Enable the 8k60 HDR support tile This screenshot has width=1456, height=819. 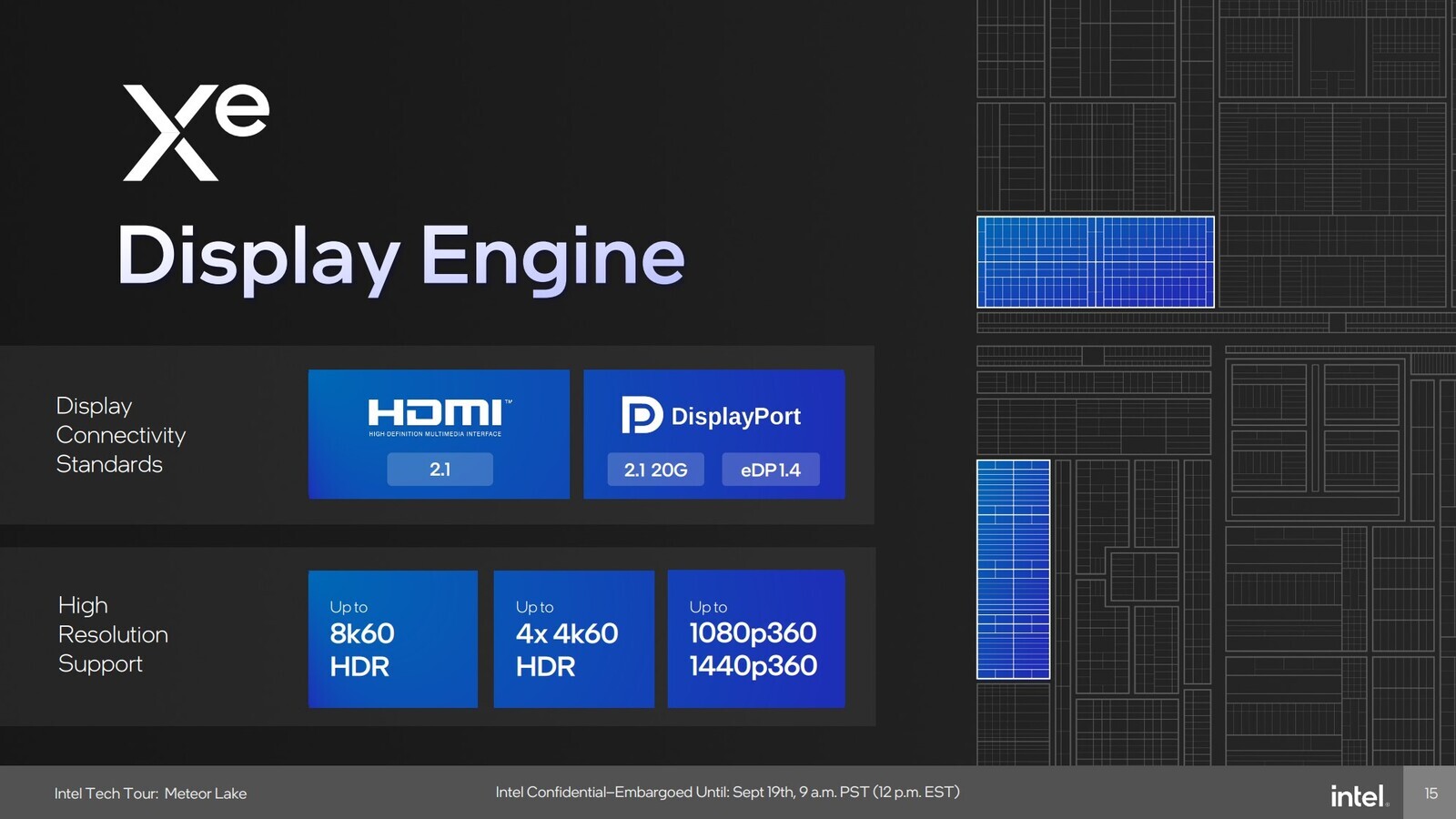[393, 638]
